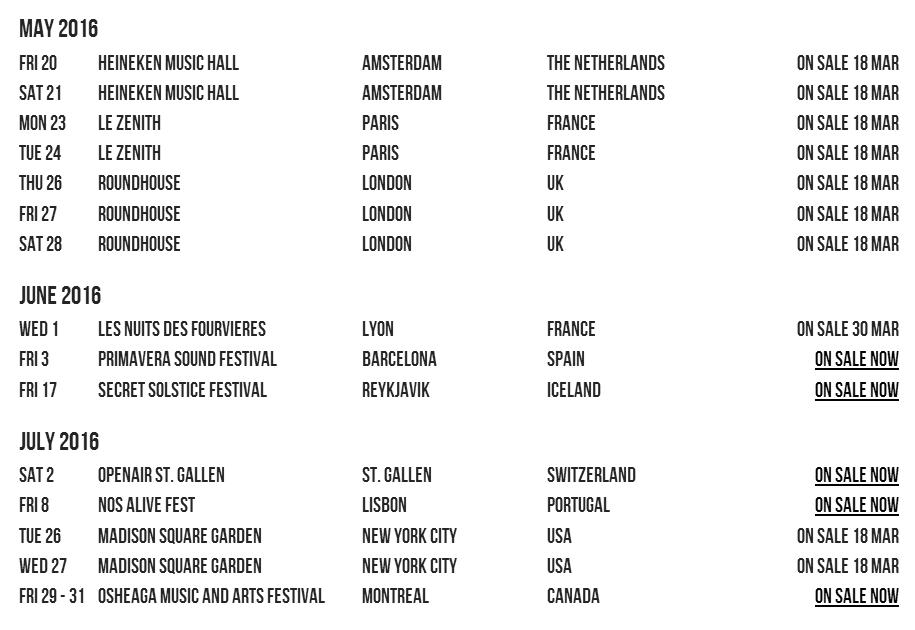
Task: Click Heineken Music Hall on Fri 20
Action: [x=168, y=63]
